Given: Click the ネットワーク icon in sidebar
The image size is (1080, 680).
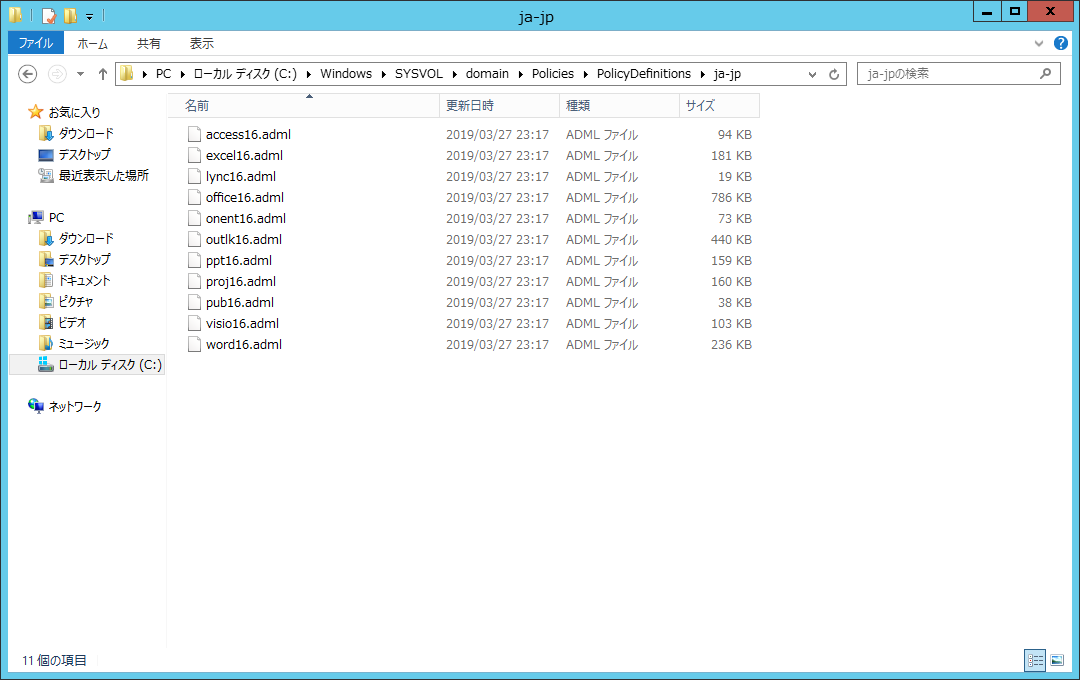Looking at the screenshot, I should pos(35,406).
